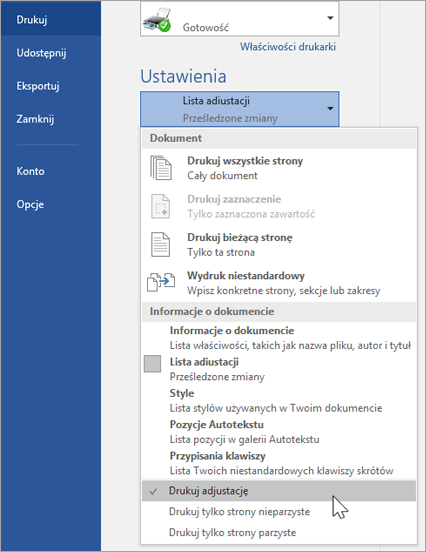The width and height of the screenshot is (426, 552).
Task: Select Udostępnij in the sidebar
Action: pos(41,53)
